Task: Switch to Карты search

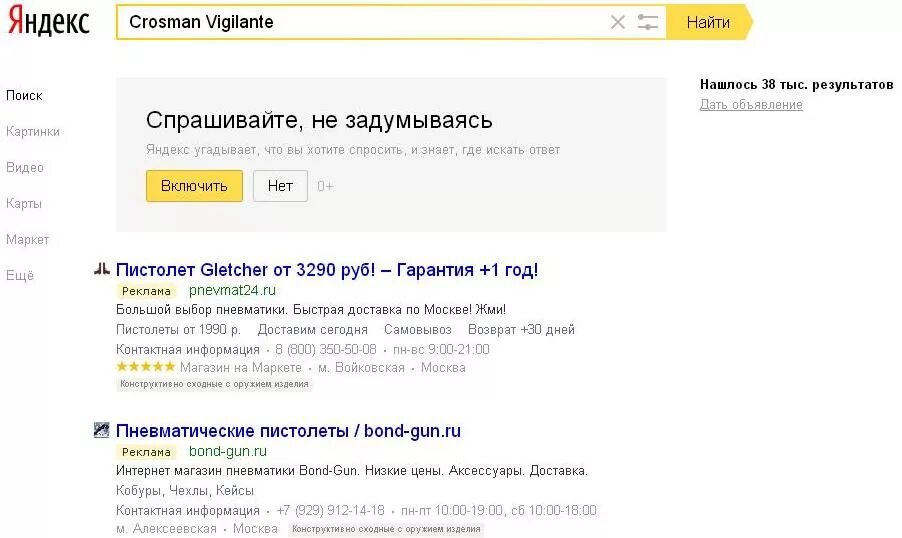Action: click(24, 203)
